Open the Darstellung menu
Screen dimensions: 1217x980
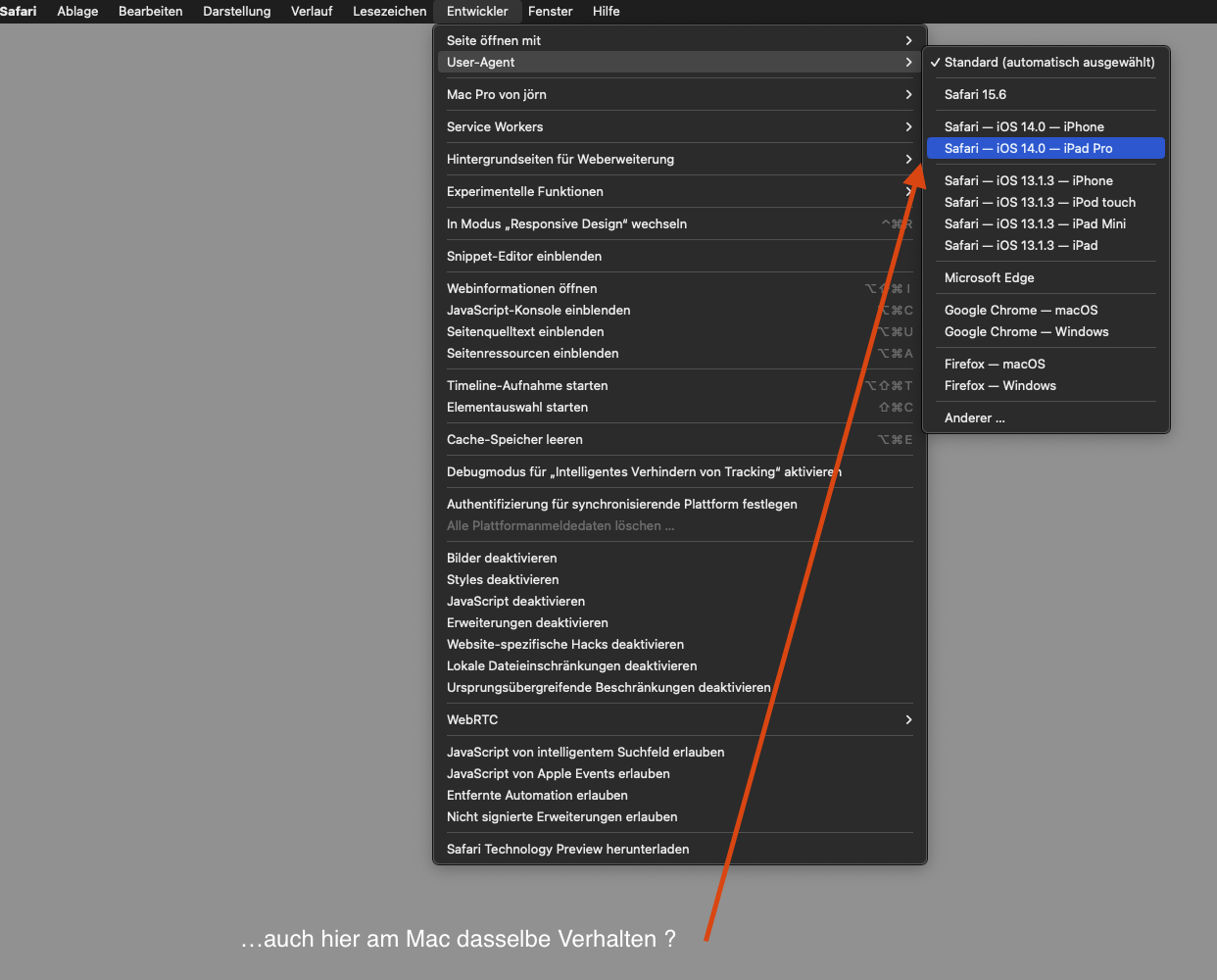(x=236, y=11)
